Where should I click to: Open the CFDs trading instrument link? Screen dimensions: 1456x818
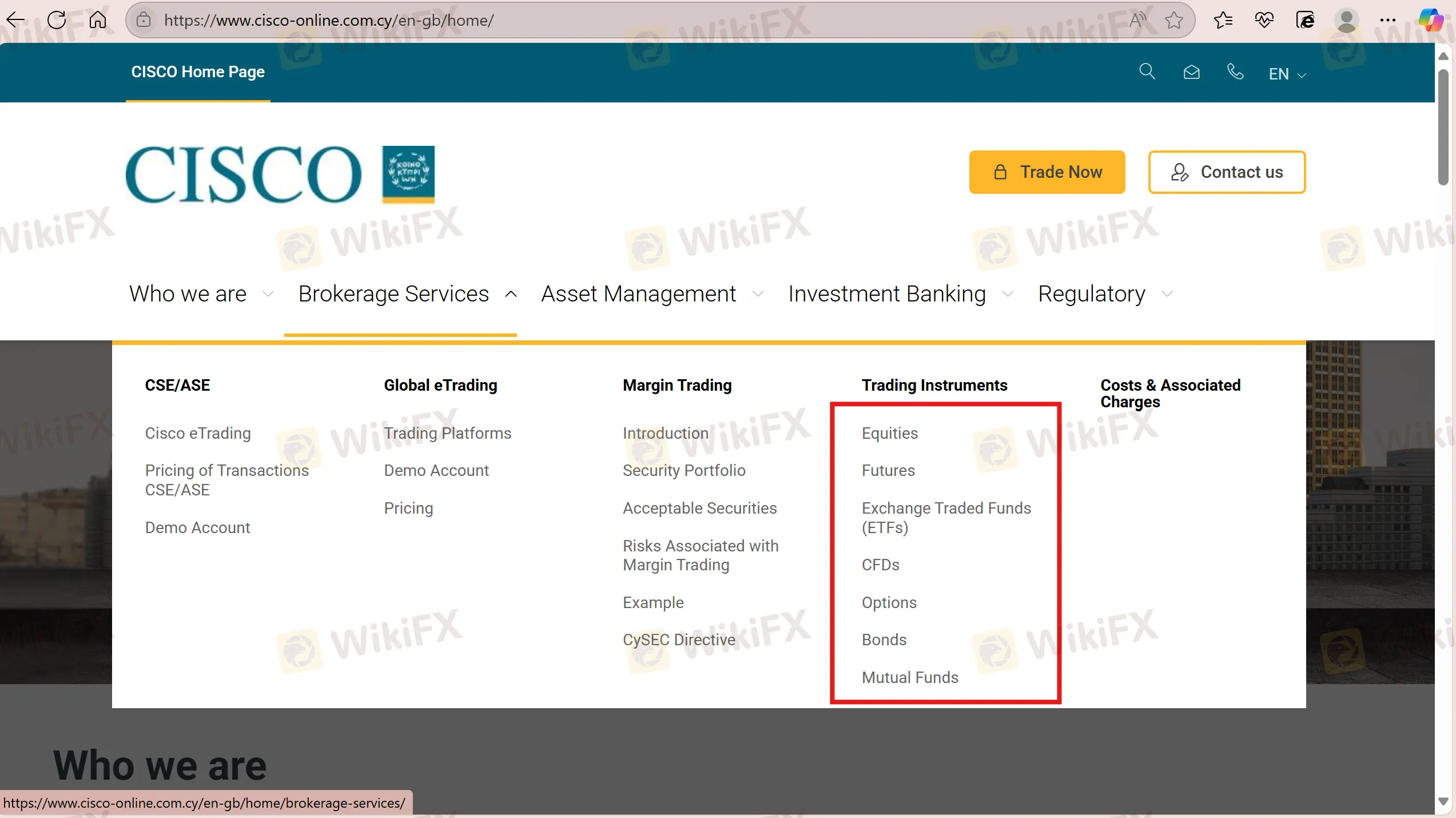coord(880,565)
